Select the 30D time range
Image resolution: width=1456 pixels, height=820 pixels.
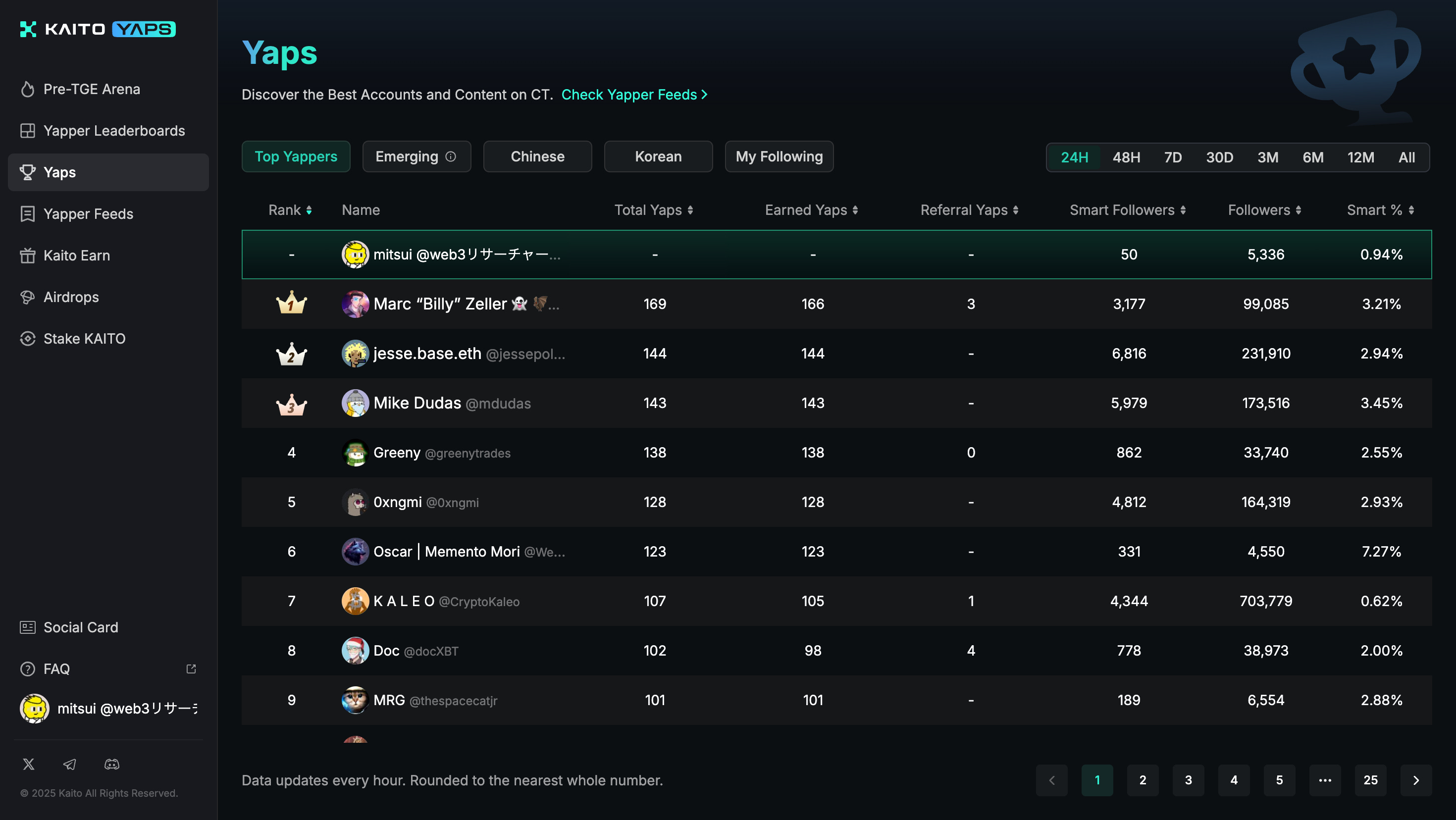(x=1219, y=157)
